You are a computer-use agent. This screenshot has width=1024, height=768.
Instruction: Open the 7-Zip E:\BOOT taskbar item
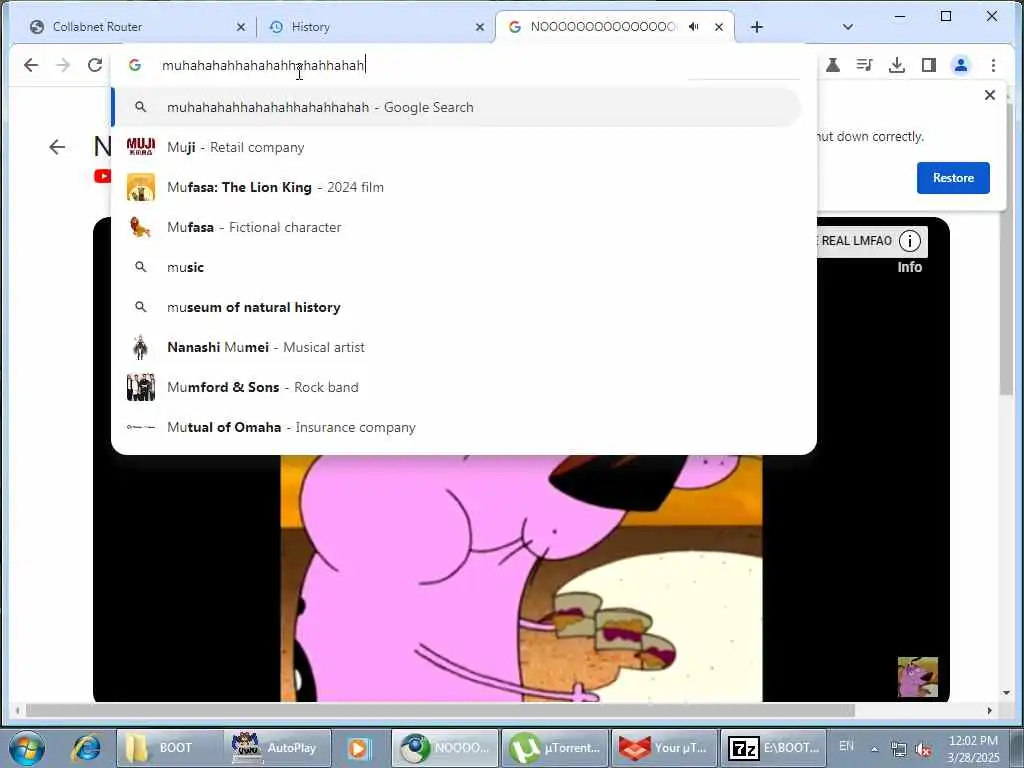[774, 748]
